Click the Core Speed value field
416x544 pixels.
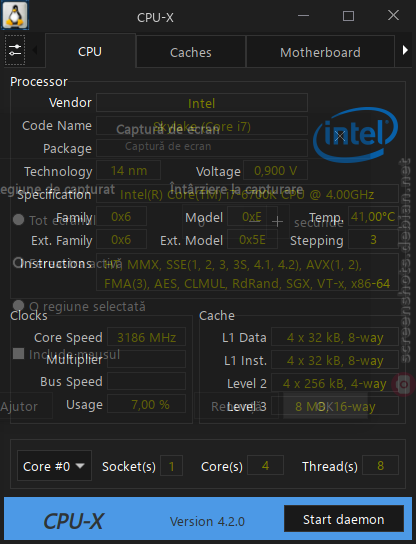(146, 337)
